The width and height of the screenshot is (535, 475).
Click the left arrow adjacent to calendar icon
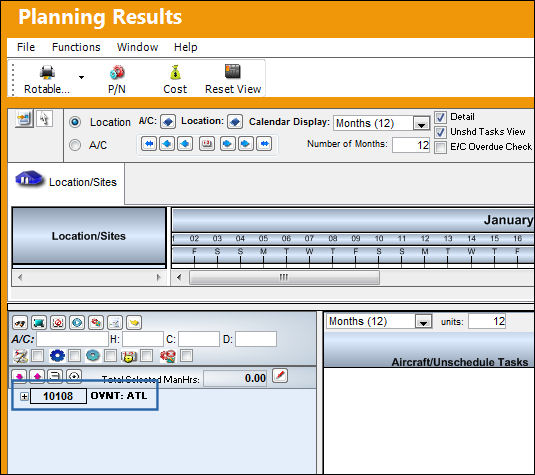[x=185, y=144]
